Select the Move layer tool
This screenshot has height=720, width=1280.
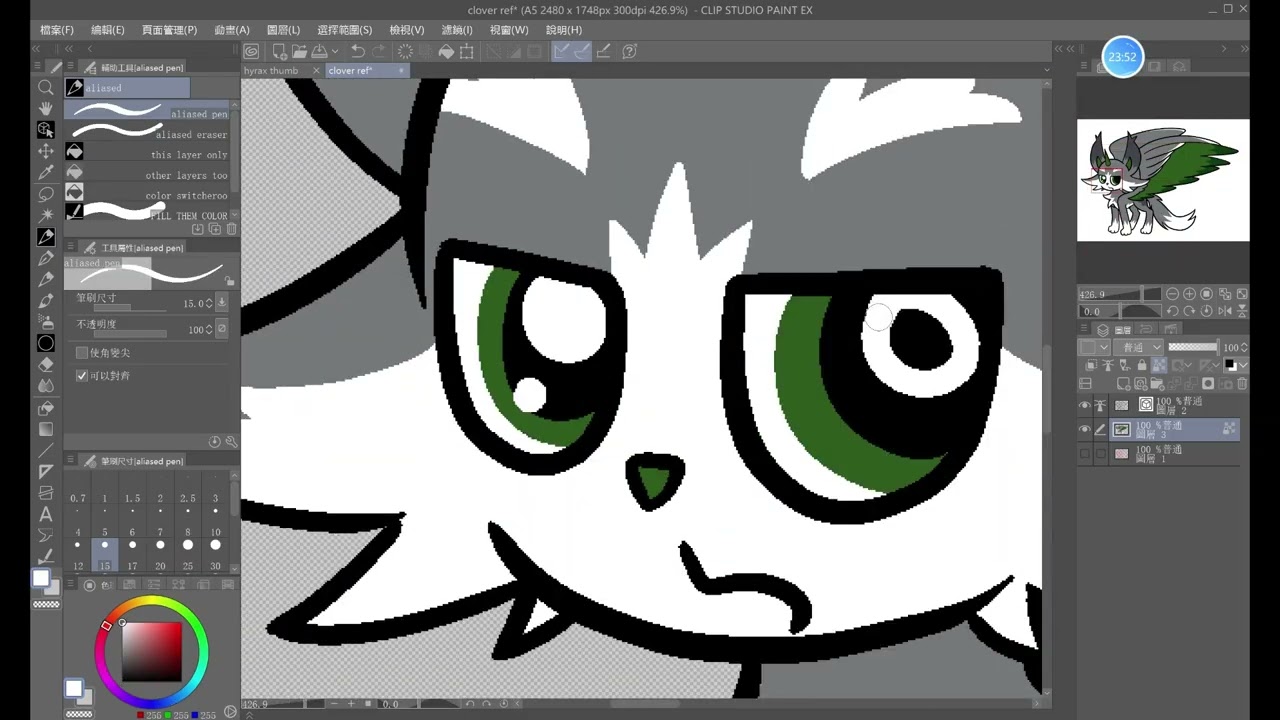tap(46, 150)
